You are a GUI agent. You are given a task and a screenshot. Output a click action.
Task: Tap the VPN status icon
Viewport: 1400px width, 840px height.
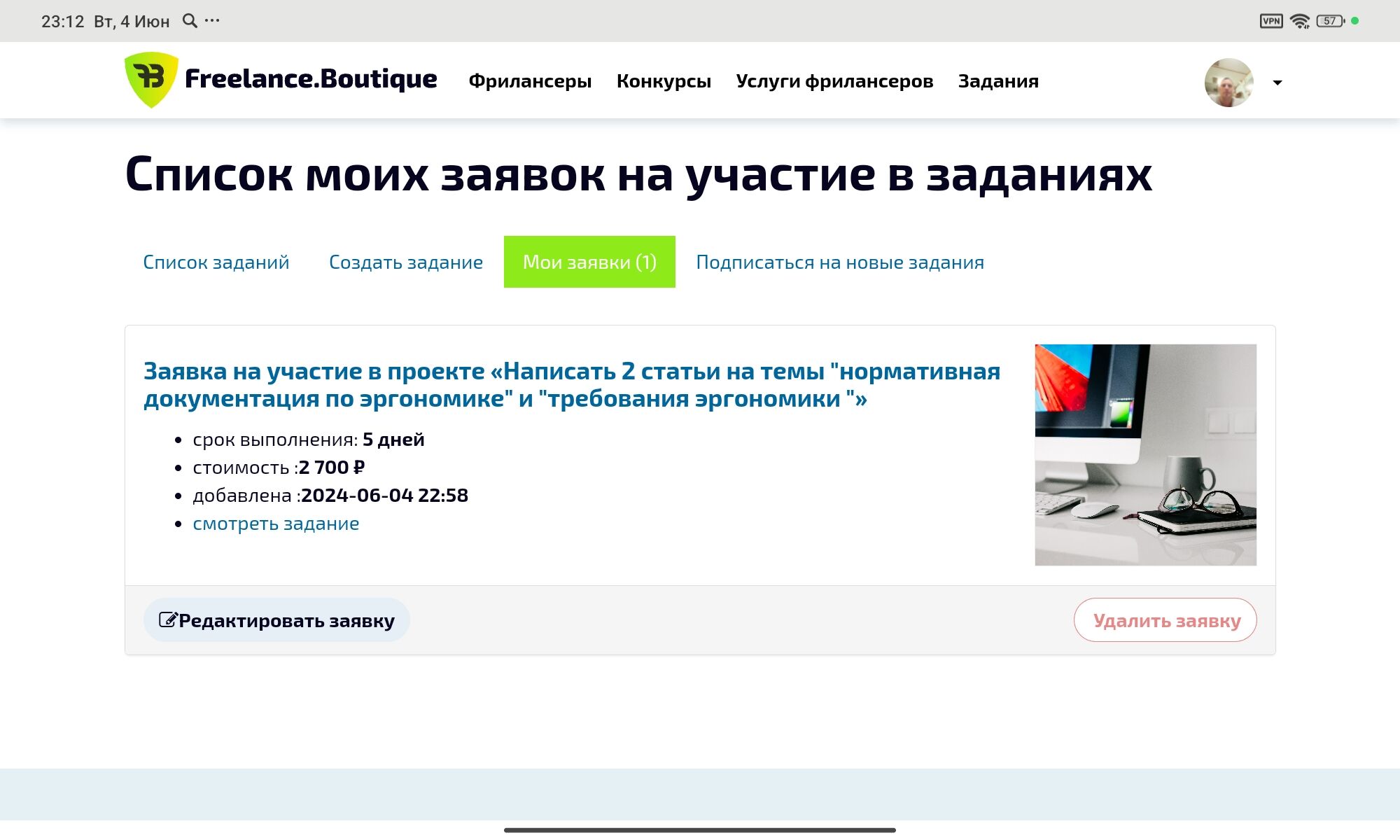coord(1271,21)
